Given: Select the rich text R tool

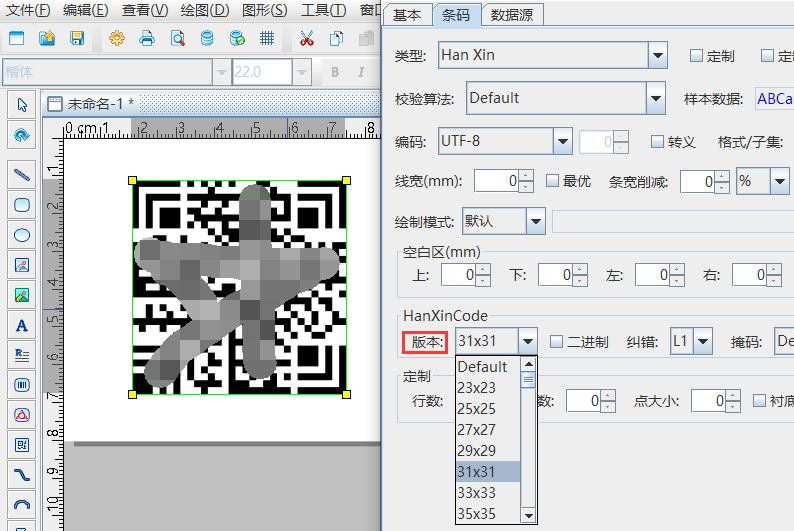Looking at the screenshot, I should 22,355.
